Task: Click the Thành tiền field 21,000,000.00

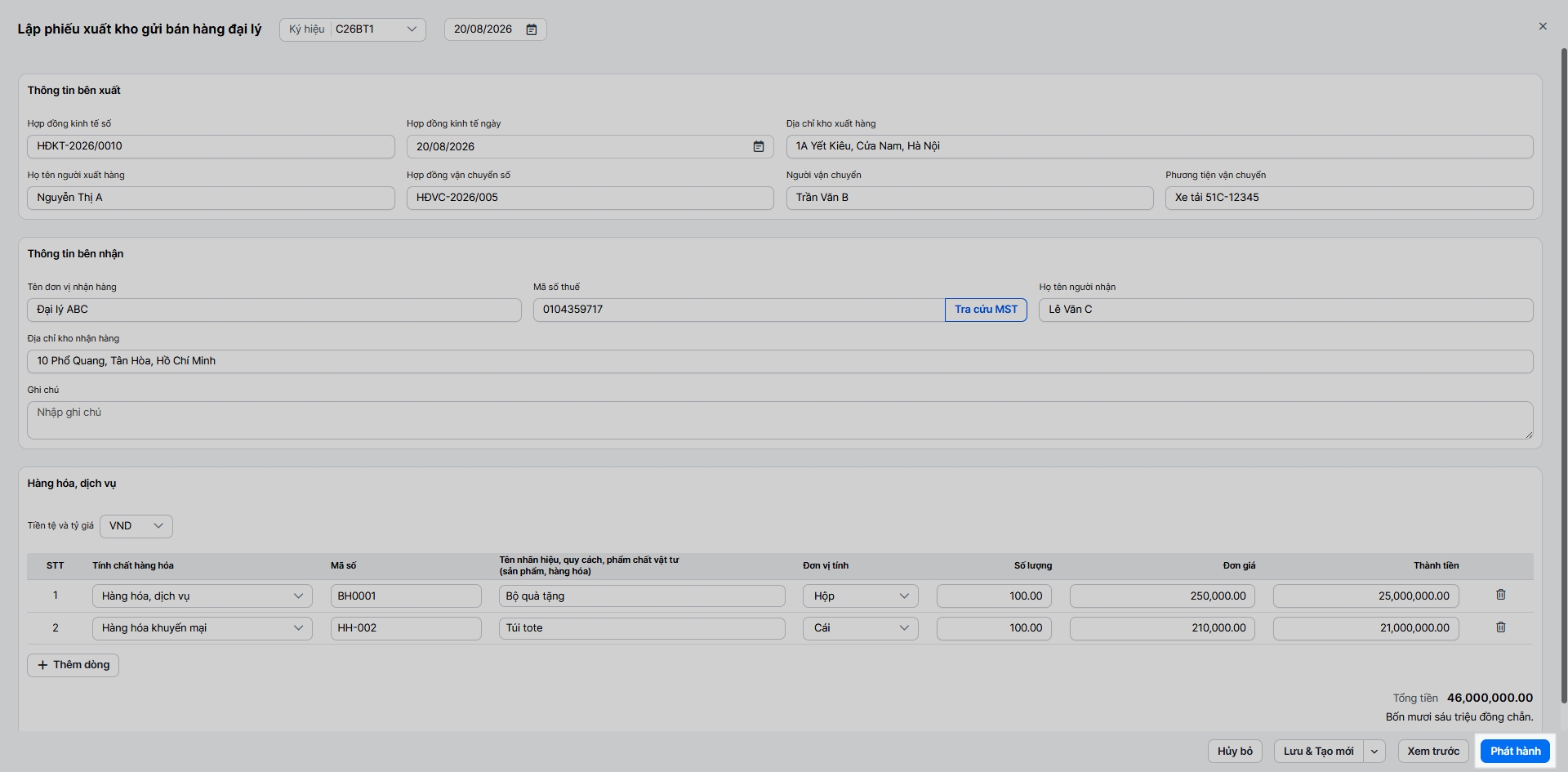Action: [x=1366, y=628]
